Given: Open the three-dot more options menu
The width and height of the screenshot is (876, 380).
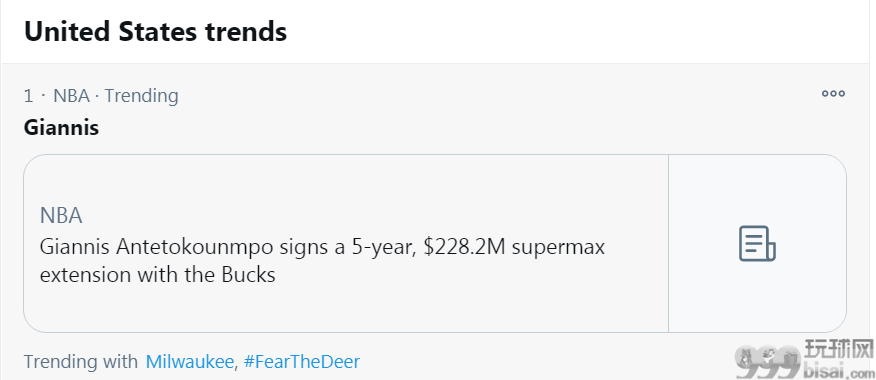Looking at the screenshot, I should pos(833,94).
